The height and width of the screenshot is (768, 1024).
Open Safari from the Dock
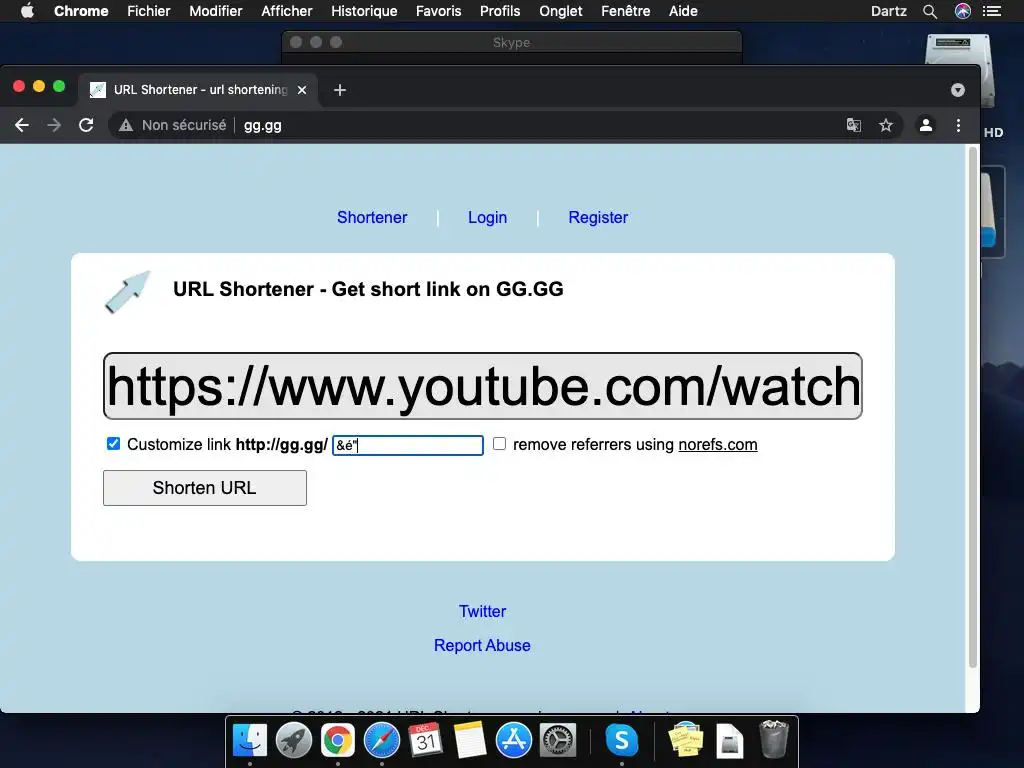pos(381,740)
